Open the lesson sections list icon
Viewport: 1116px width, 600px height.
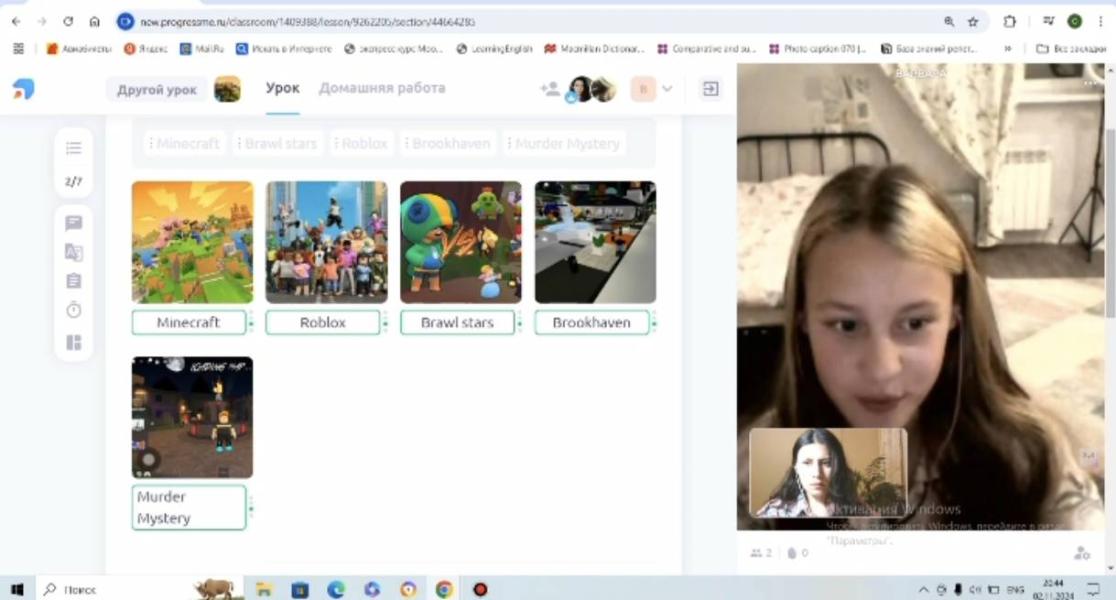pos(73,148)
